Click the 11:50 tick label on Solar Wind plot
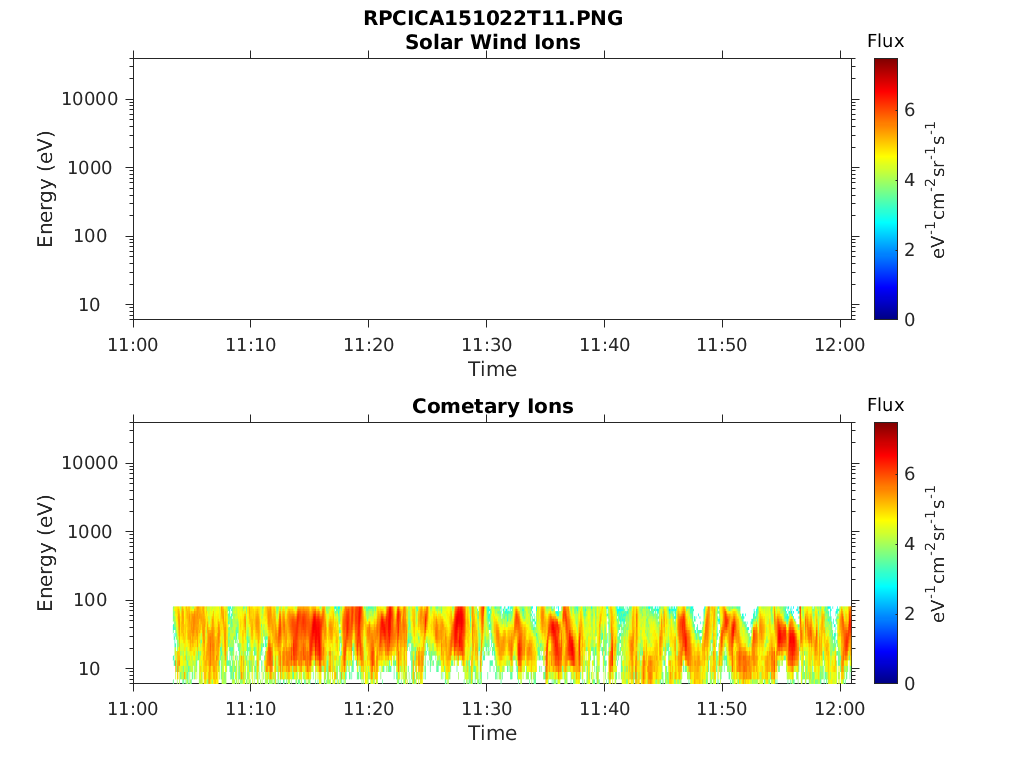Viewport: 1024px width, 768px height. (x=722, y=345)
